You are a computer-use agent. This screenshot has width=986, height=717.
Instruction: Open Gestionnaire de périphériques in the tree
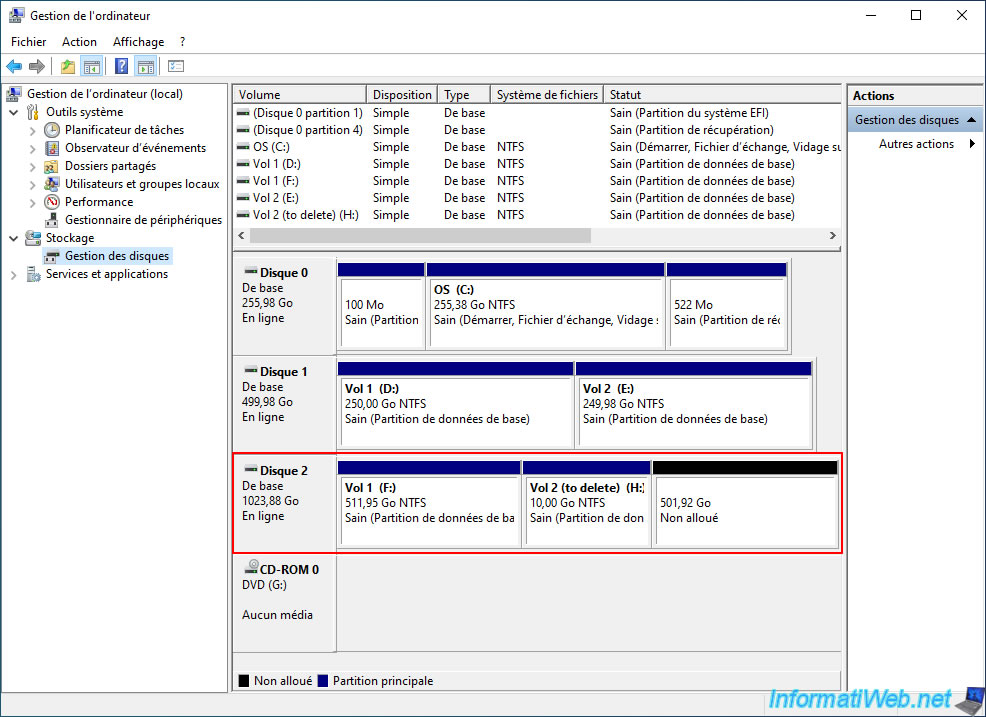[x=143, y=220]
